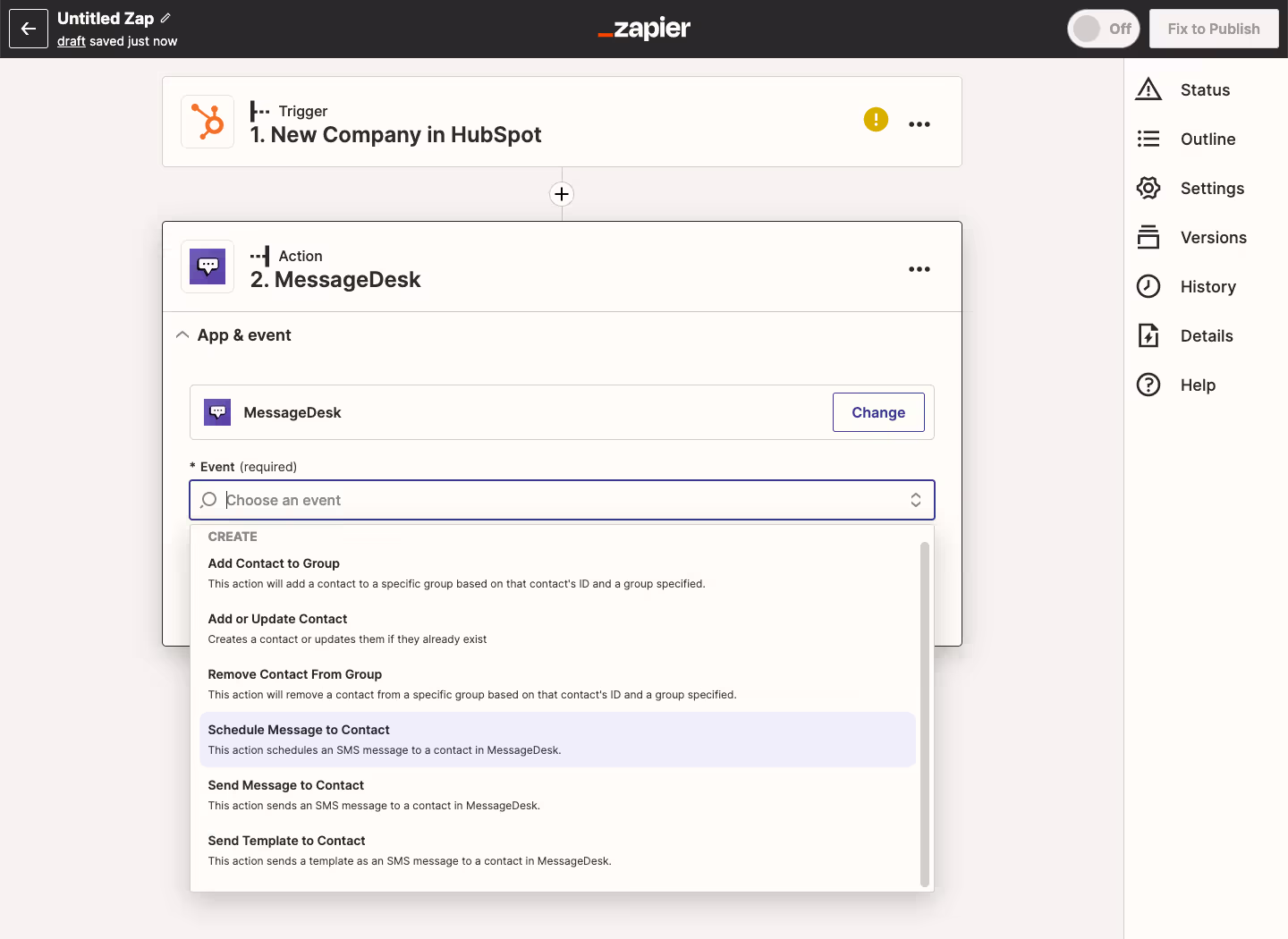This screenshot has width=1288, height=939.
Task: Click the Help question mark icon
Action: click(1148, 385)
